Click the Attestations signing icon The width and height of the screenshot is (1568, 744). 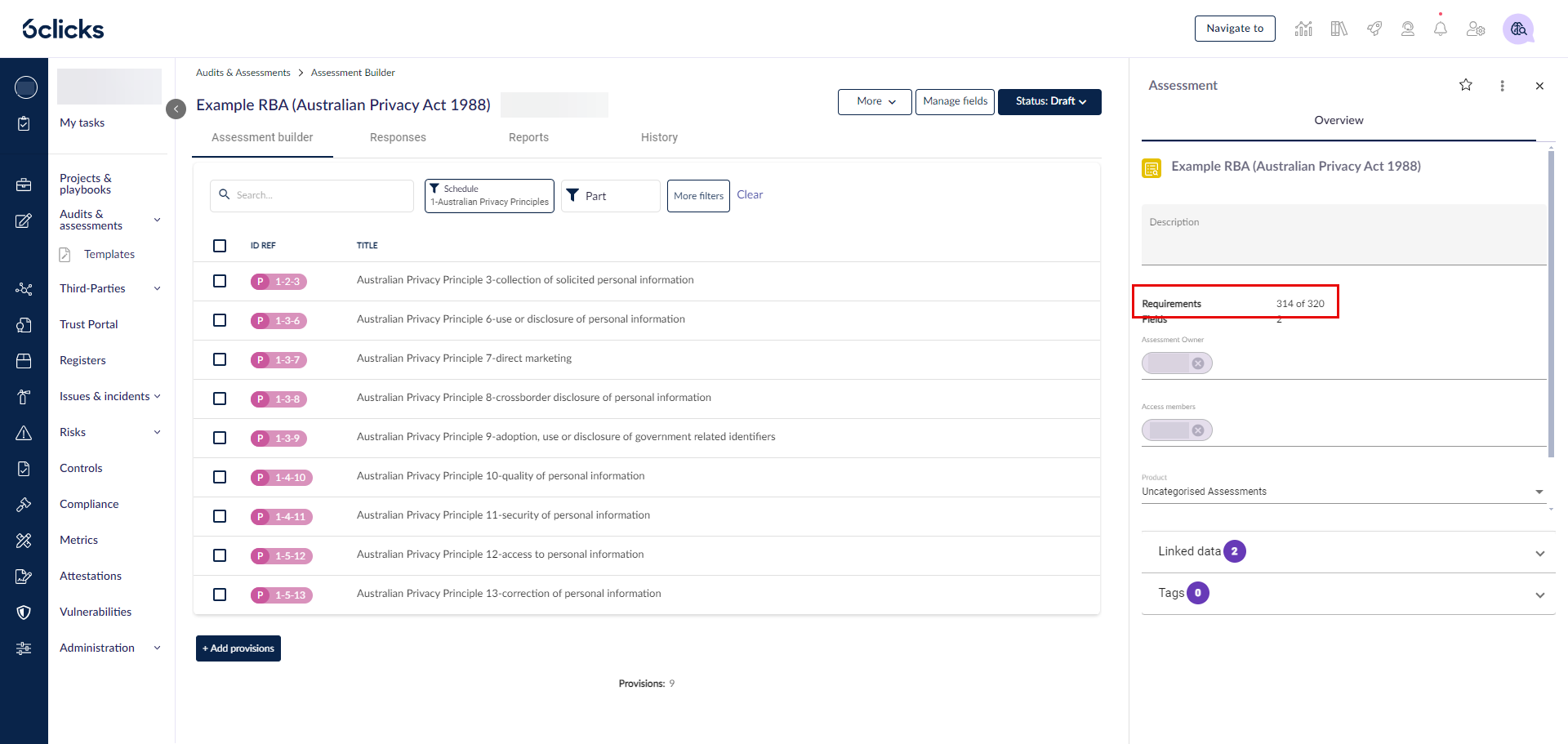click(x=24, y=577)
